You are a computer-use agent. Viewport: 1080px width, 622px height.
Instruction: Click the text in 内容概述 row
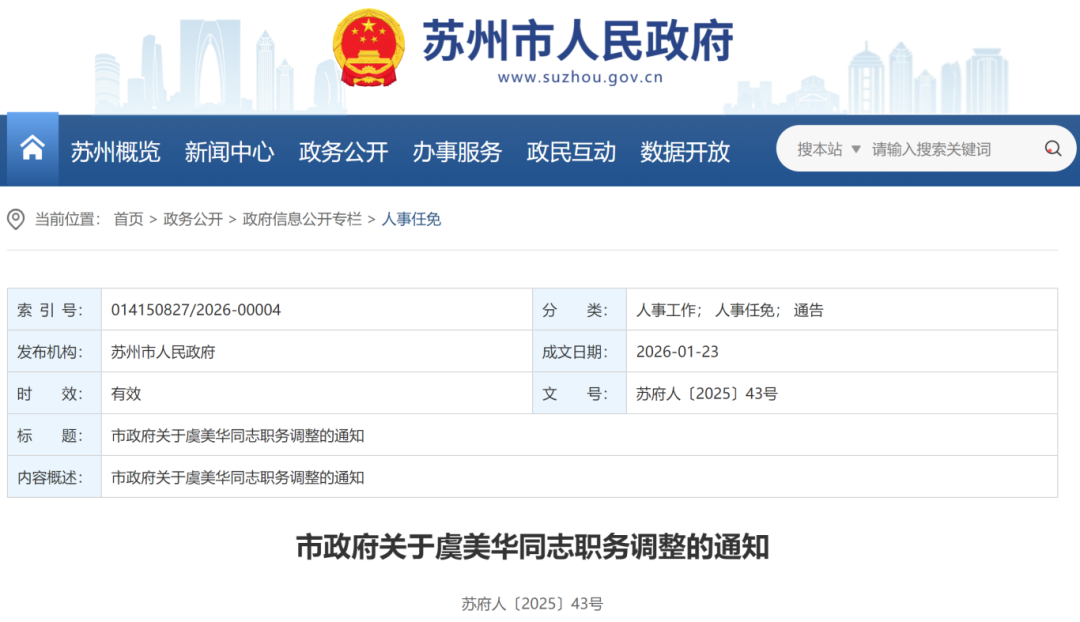(238, 477)
